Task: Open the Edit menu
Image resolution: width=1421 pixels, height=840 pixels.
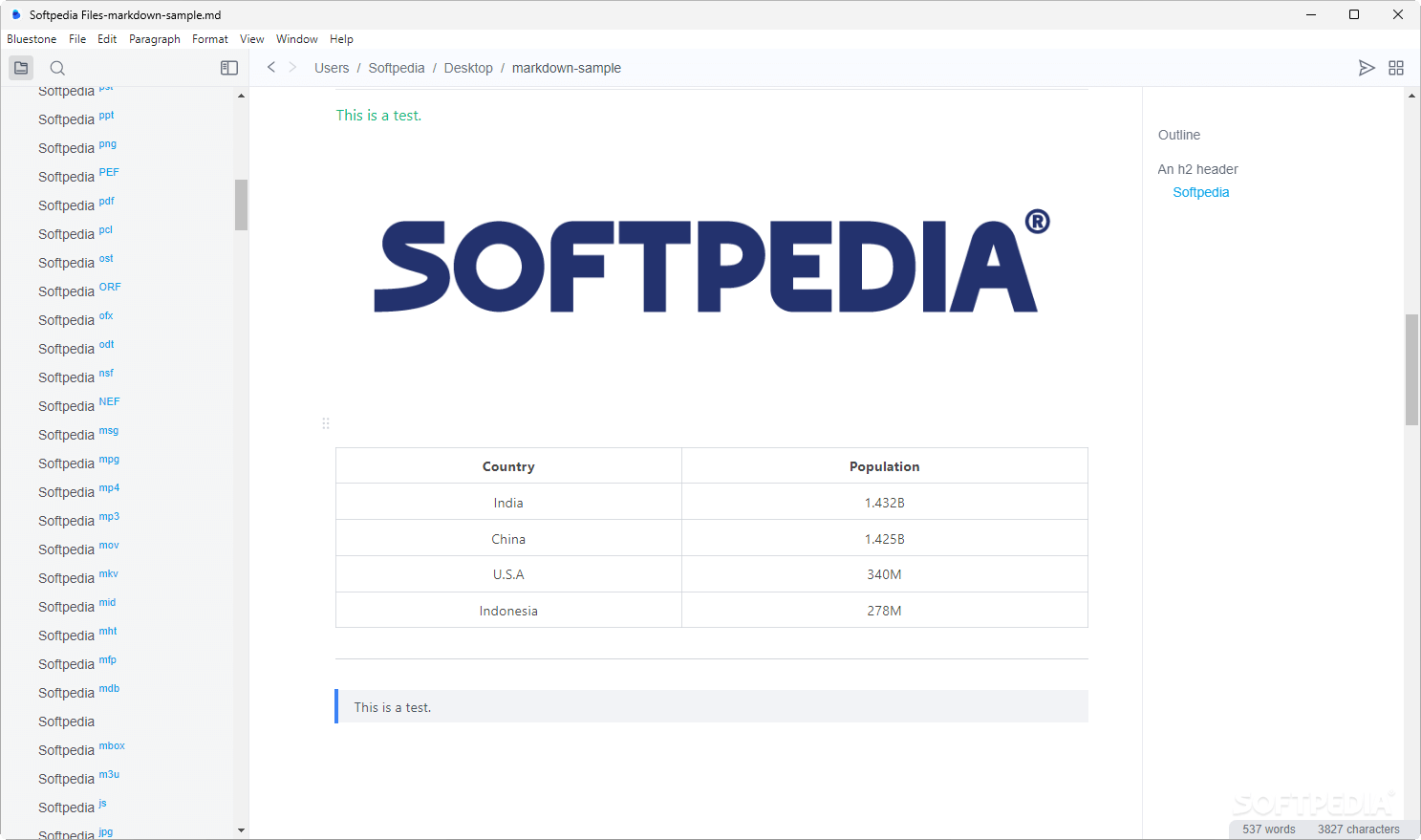Action: 107,39
